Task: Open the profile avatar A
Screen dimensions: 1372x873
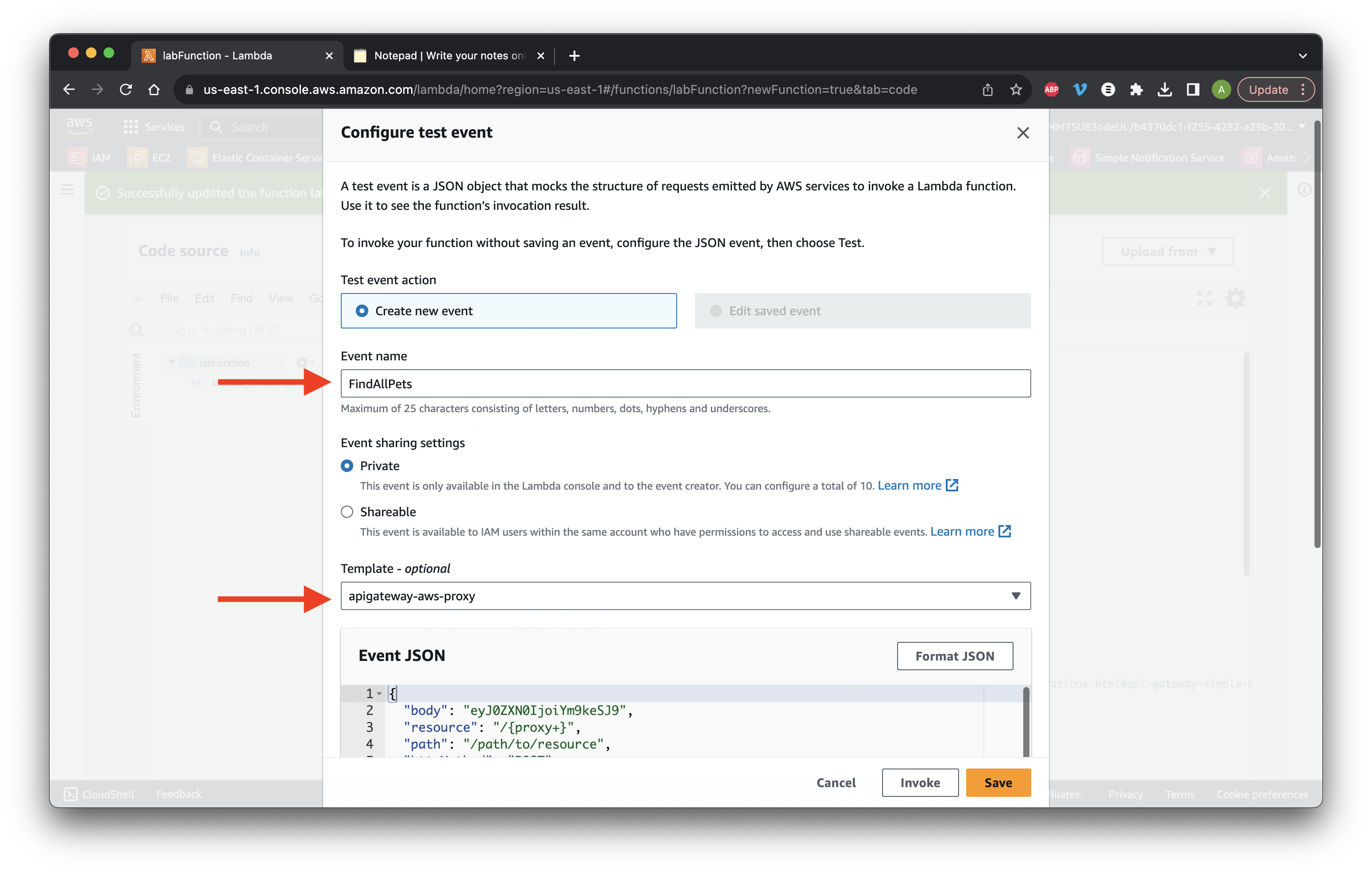Action: click(1221, 89)
